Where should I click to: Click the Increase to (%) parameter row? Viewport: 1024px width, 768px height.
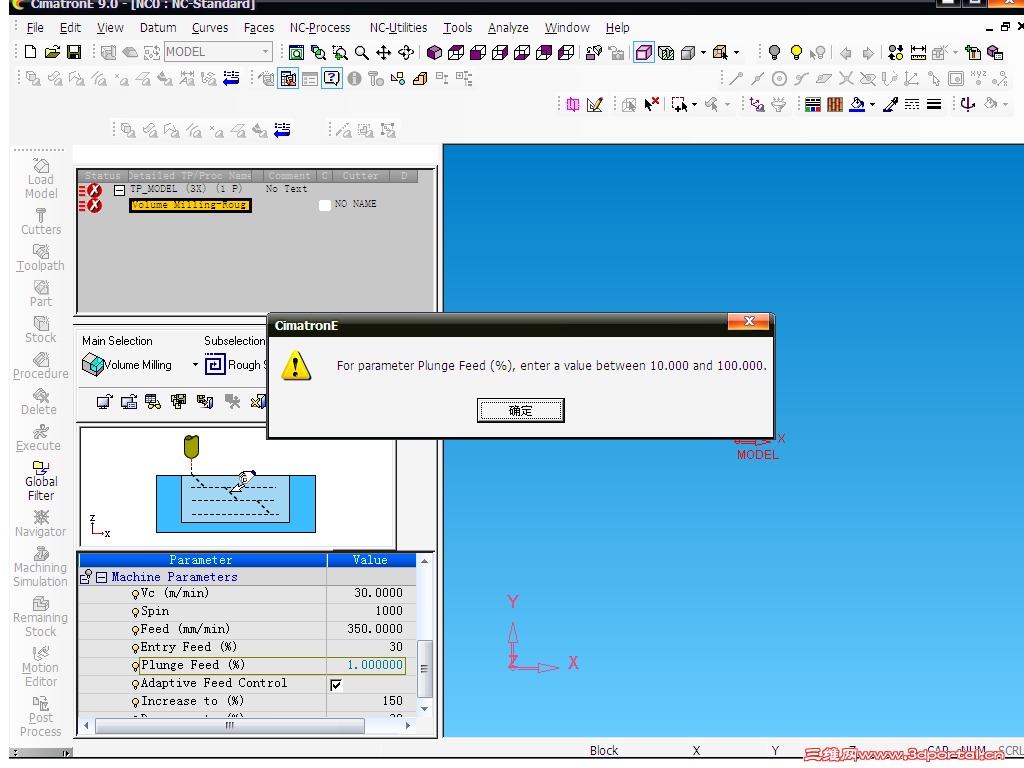tap(247, 701)
